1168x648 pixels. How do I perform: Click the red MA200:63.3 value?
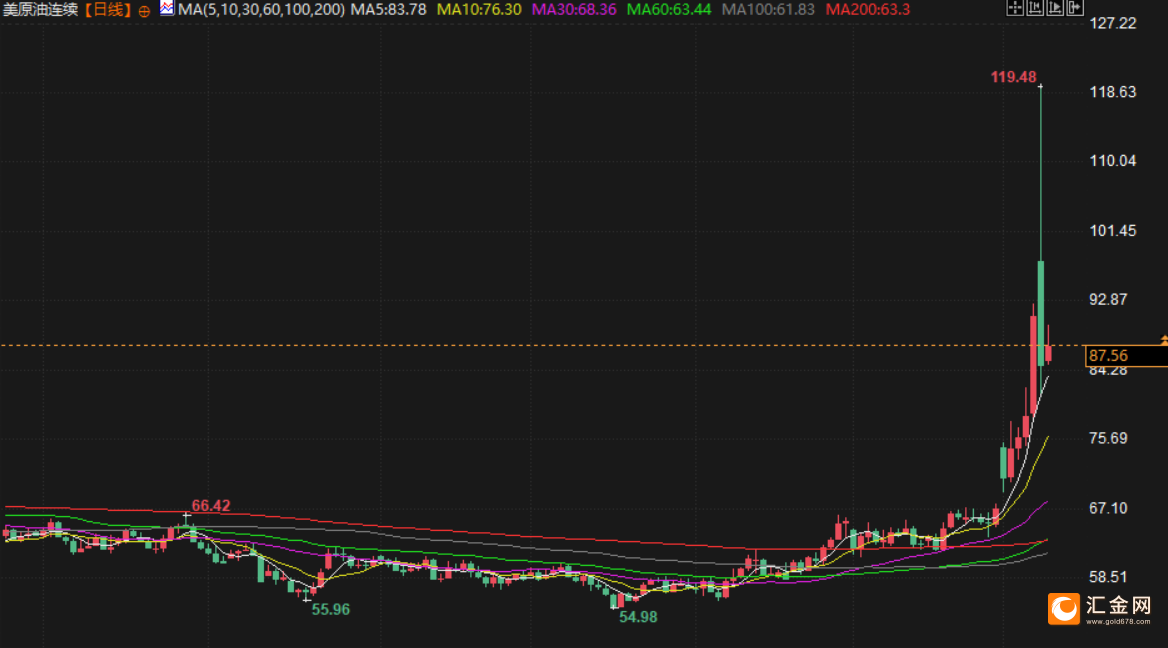pyautogui.click(x=868, y=10)
